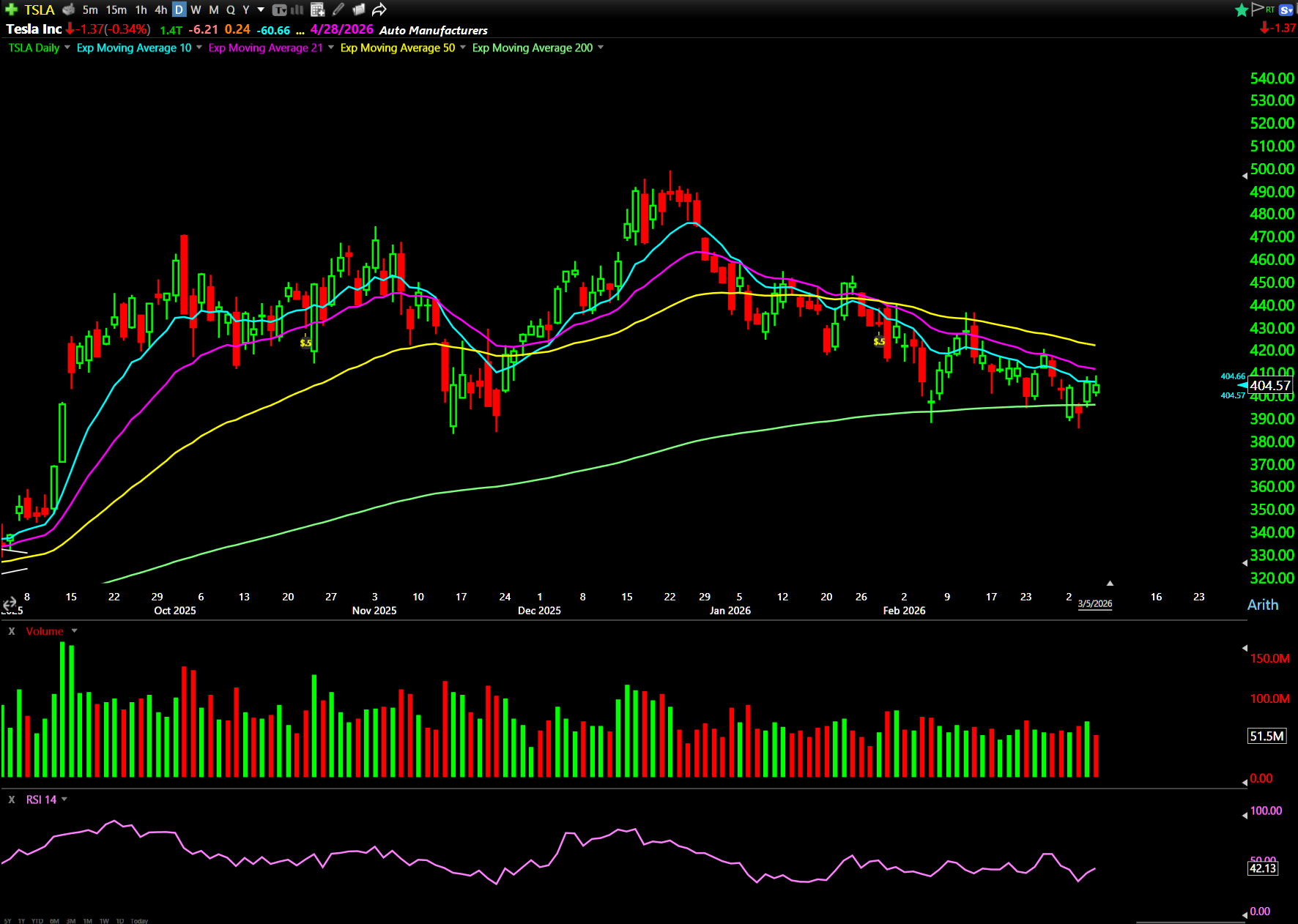Click the TSLA ticker symbol

click(40, 10)
